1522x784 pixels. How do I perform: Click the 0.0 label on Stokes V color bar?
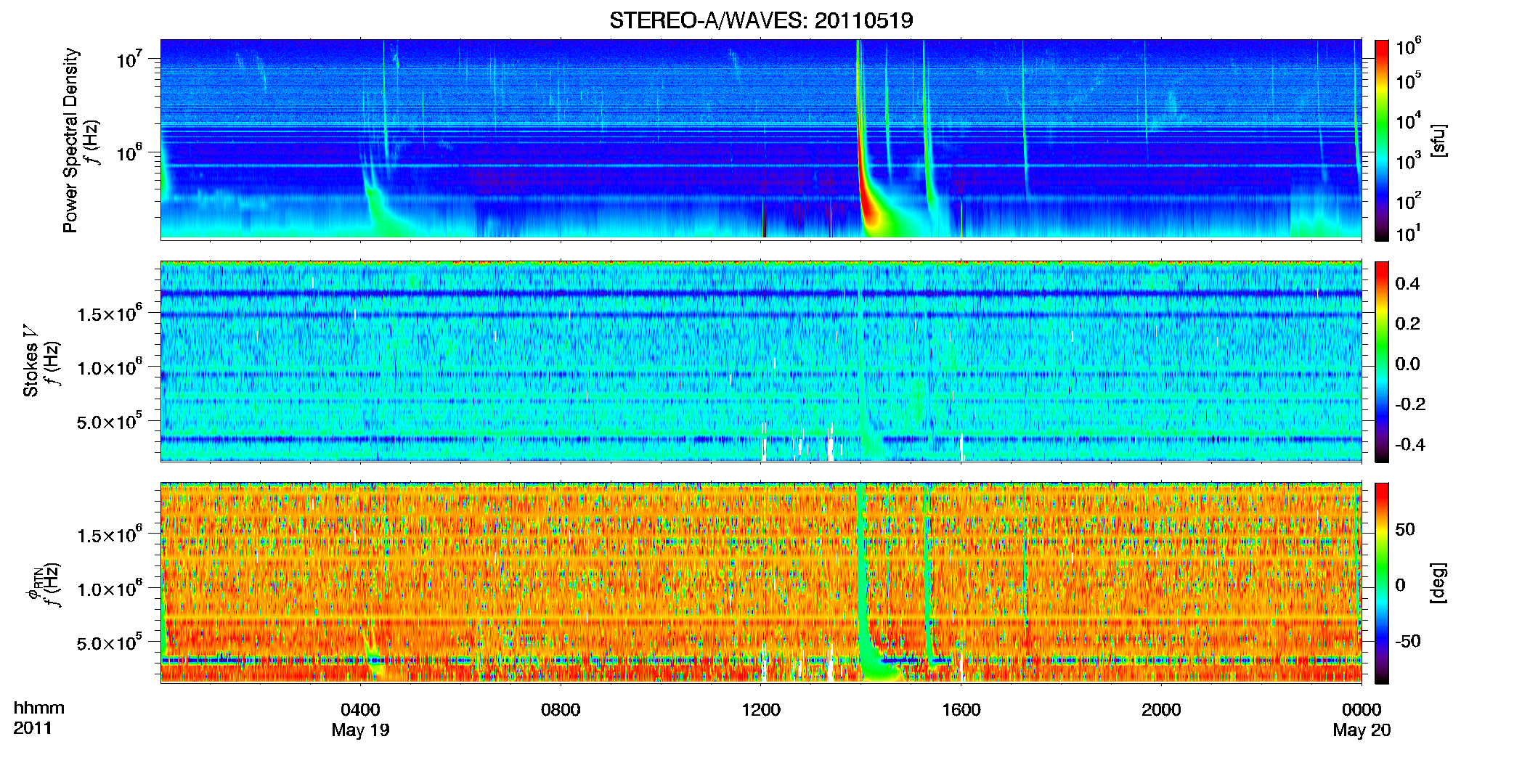pyautogui.click(x=1407, y=364)
